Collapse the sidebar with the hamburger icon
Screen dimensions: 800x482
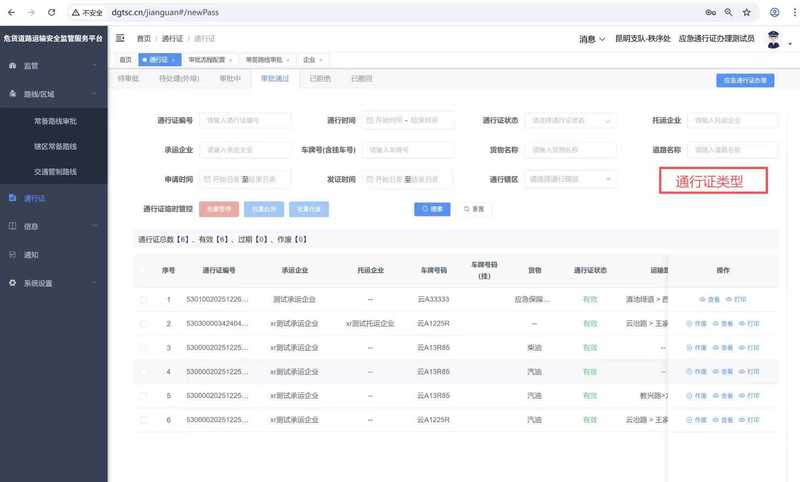(121, 38)
